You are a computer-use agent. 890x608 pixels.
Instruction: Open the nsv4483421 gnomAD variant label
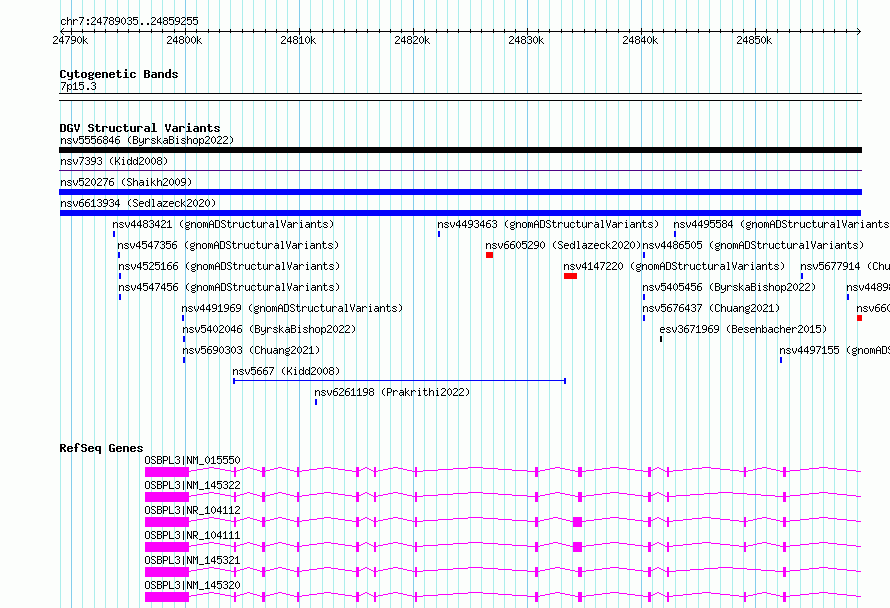coord(223,224)
